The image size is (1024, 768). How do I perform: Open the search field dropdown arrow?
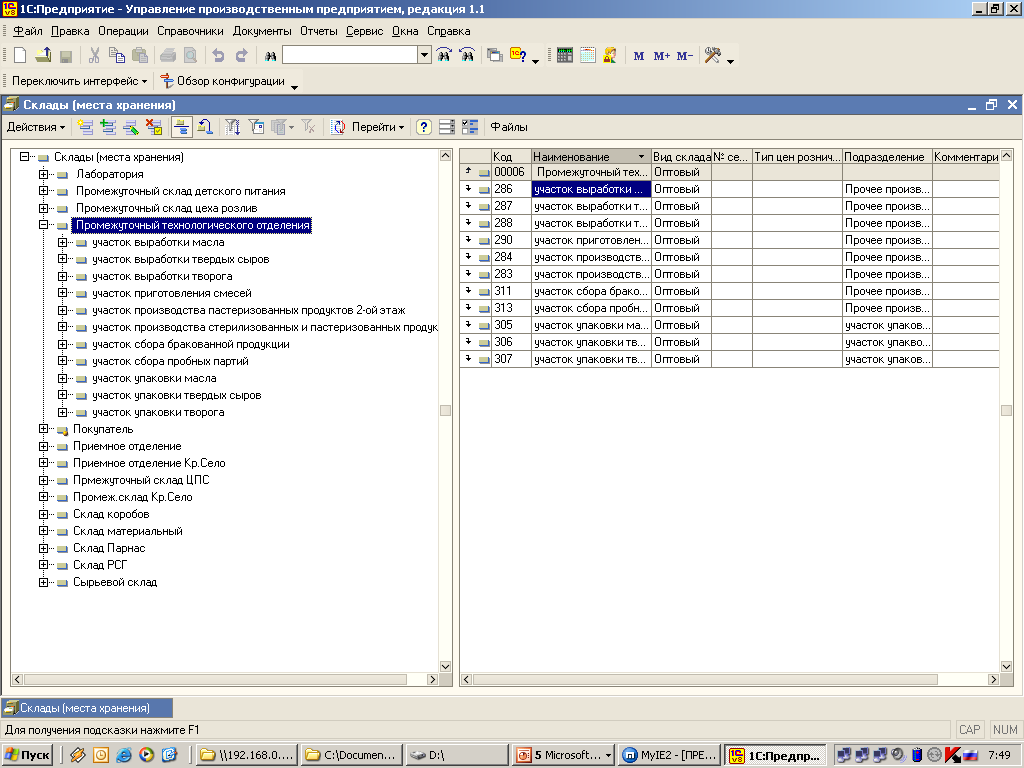[424, 56]
